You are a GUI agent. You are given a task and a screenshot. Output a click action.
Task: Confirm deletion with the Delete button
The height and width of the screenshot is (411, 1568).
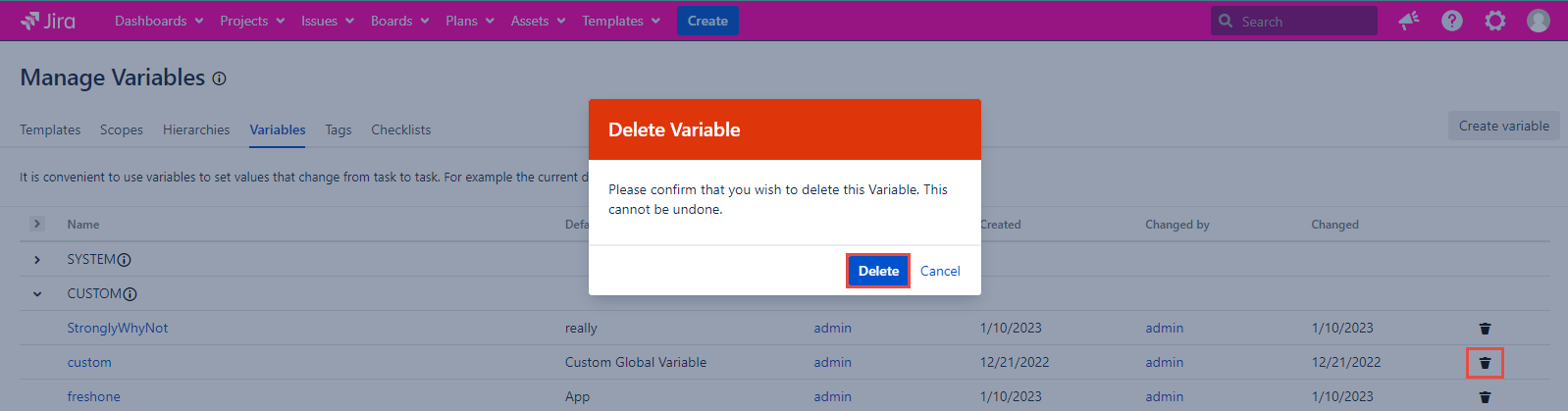coord(878,271)
